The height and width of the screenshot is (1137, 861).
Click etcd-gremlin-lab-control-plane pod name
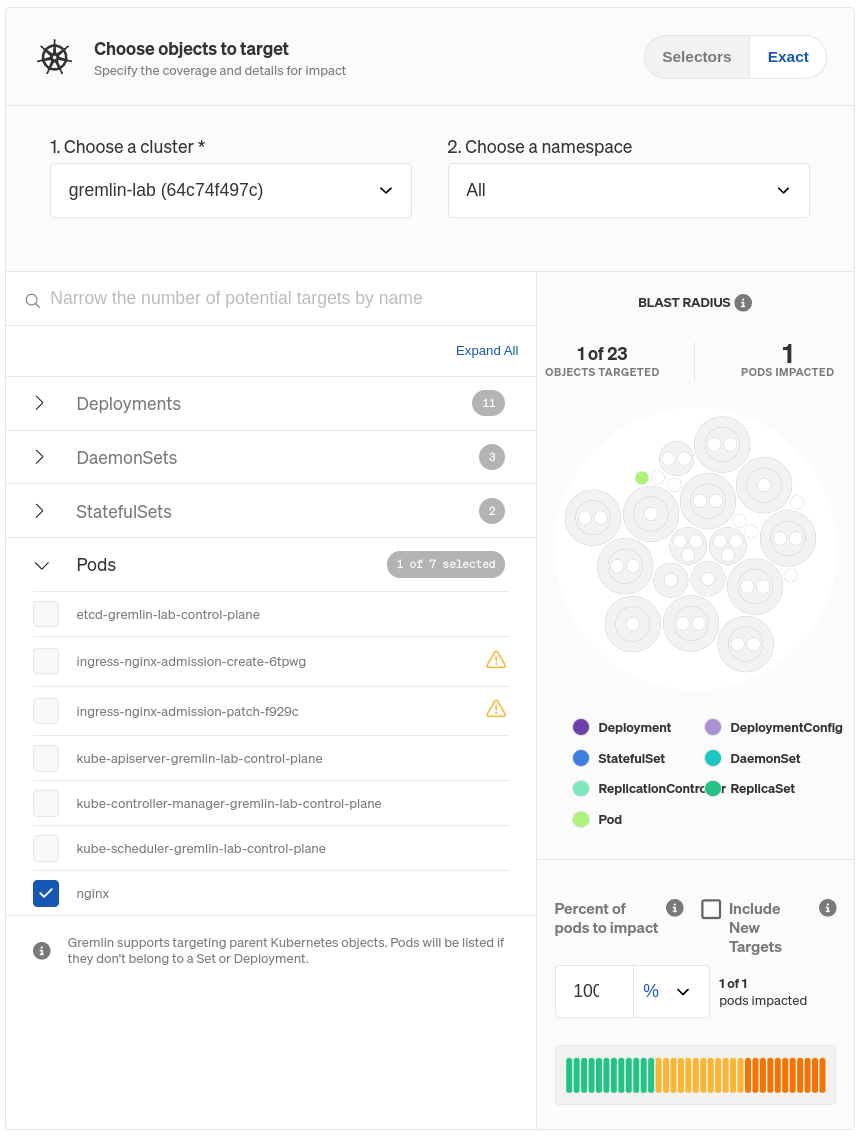coord(168,614)
